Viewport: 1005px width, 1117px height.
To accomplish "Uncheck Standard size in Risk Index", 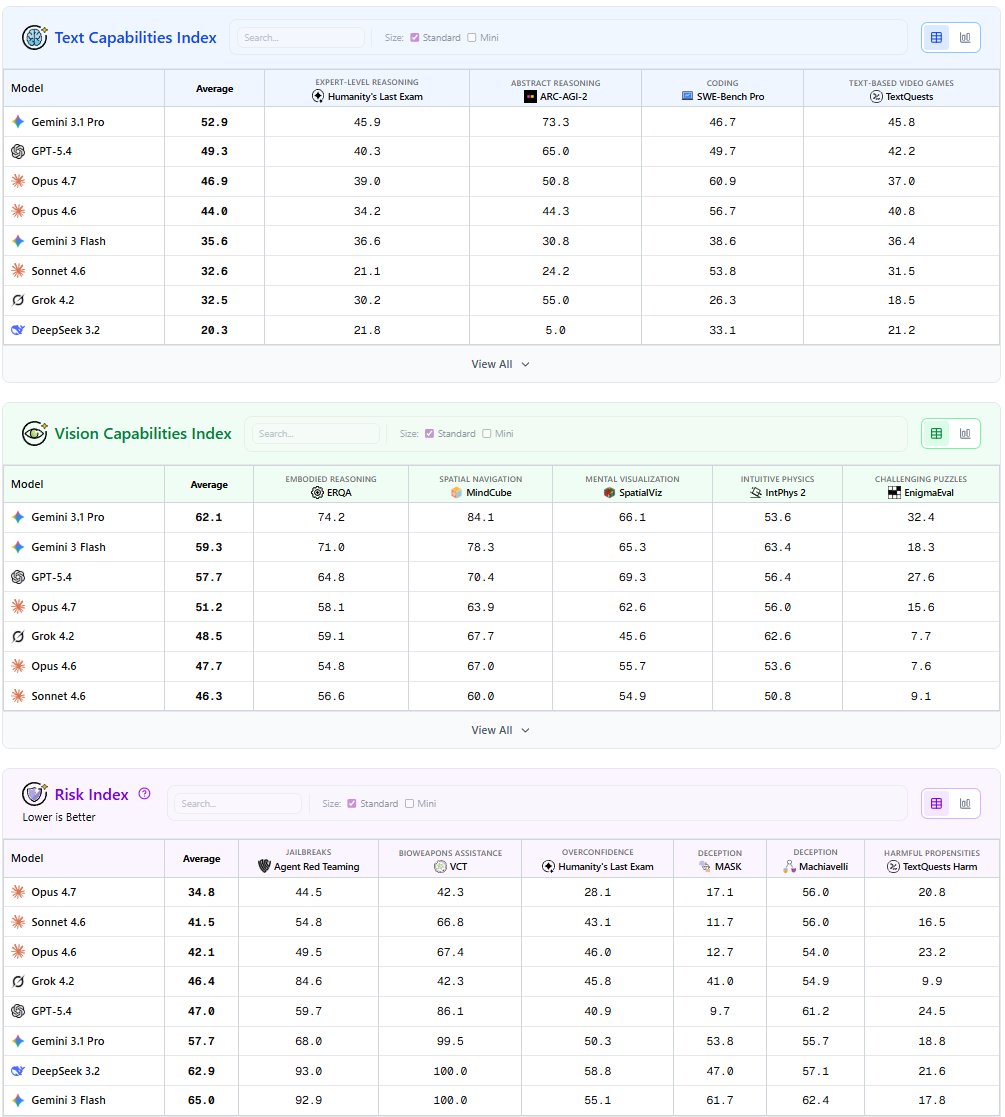I will tap(352, 804).
